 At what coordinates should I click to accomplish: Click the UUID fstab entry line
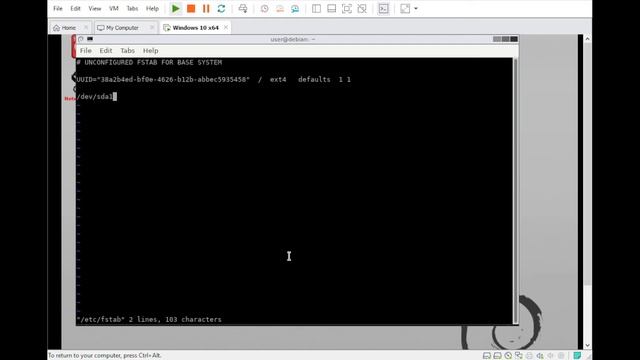tap(213, 80)
